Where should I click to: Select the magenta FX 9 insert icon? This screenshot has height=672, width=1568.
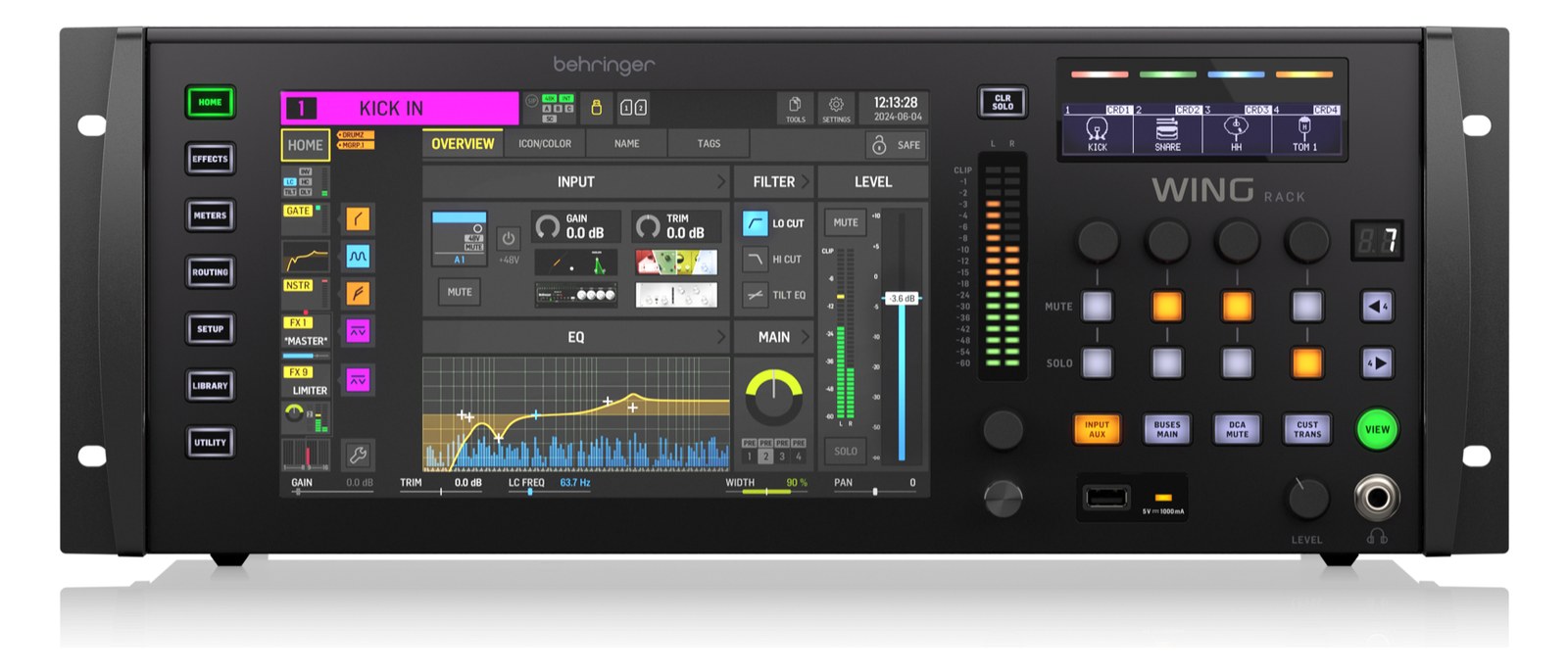[x=358, y=379]
